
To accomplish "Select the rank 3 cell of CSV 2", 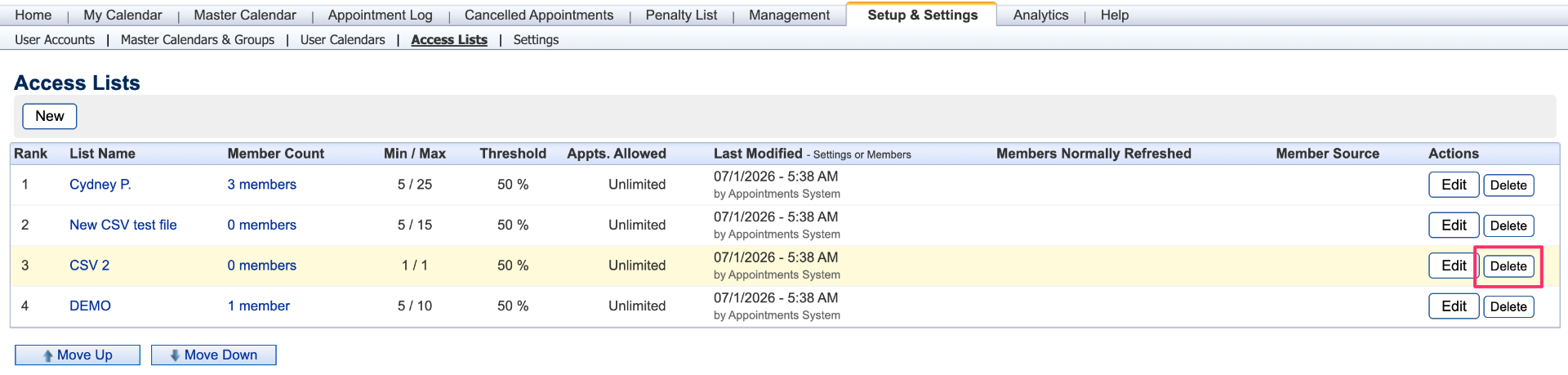I will (25, 266).
